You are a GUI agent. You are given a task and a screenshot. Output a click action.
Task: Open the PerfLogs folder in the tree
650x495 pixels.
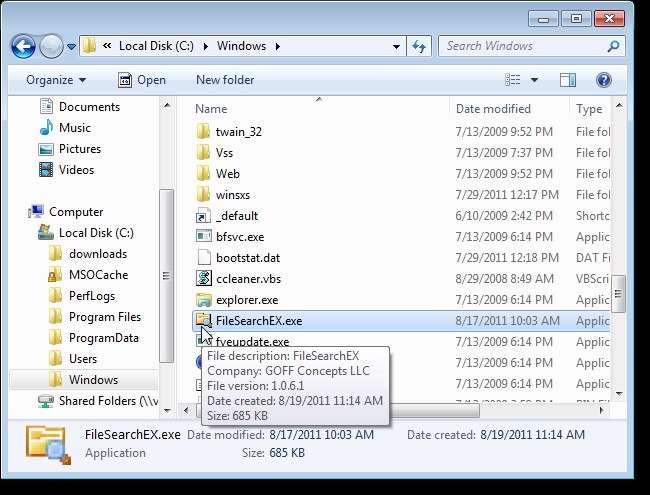82,296
